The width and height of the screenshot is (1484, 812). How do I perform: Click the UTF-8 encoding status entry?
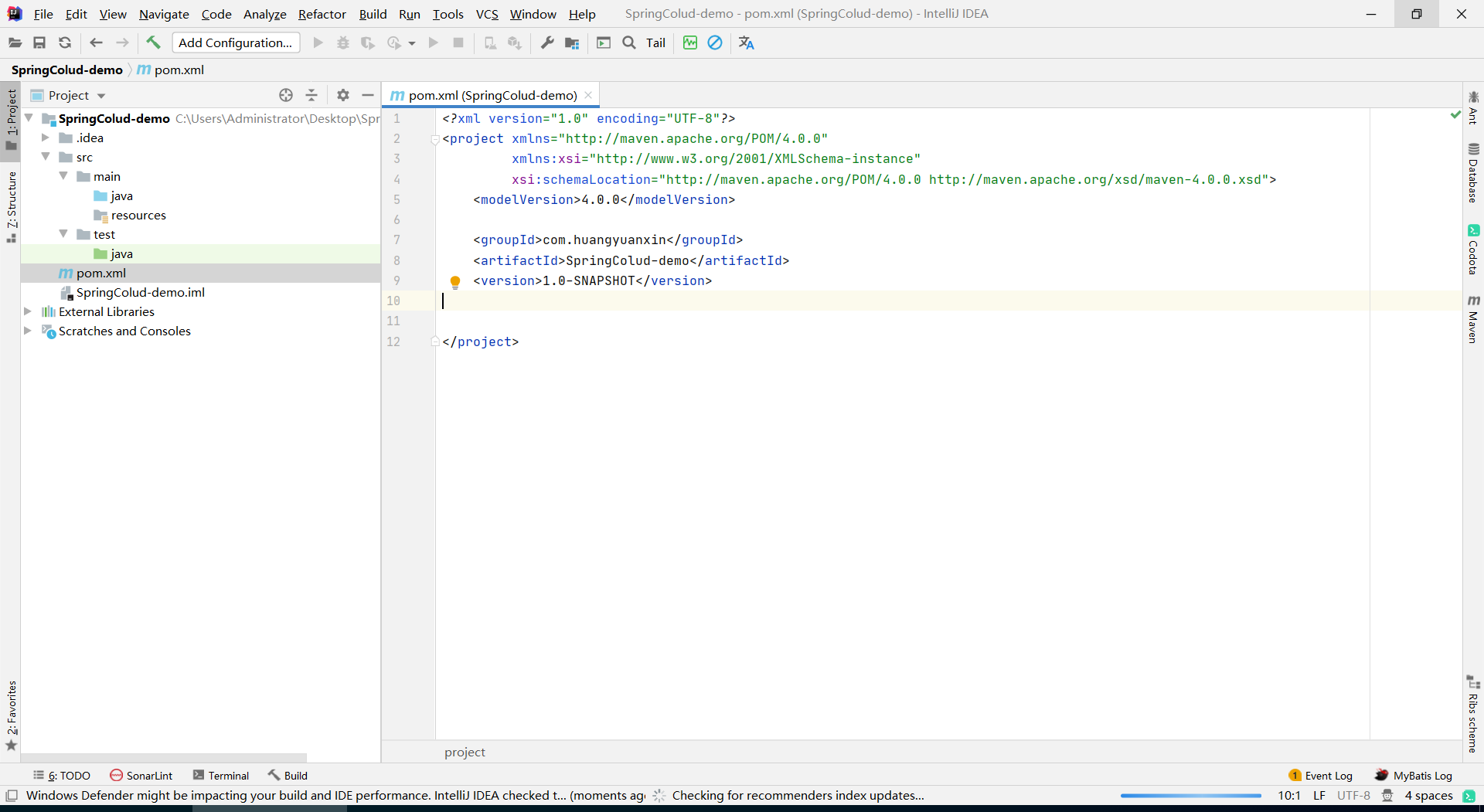(x=1353, y=796)
